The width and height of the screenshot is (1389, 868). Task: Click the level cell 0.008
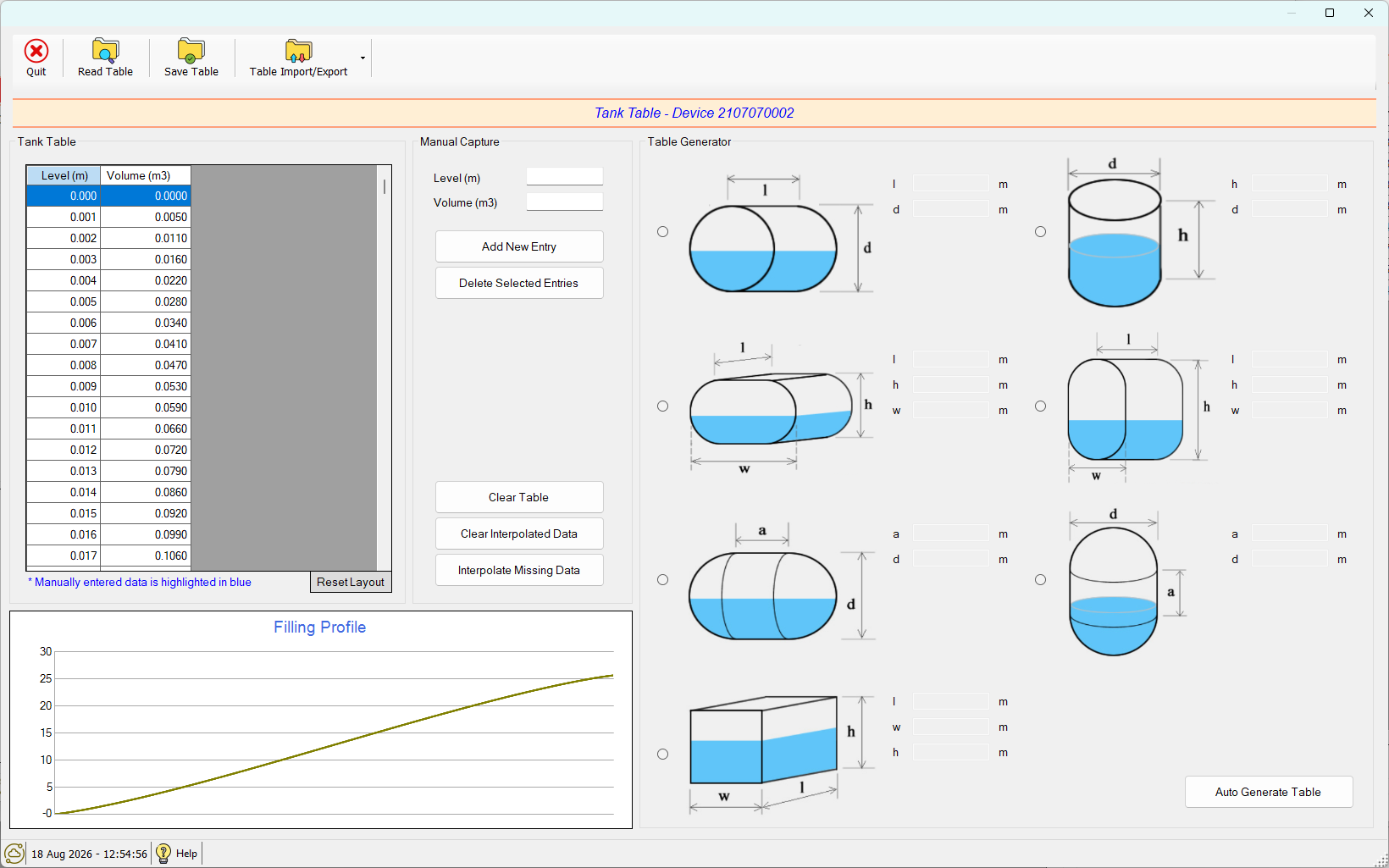(x=64, y=365)
